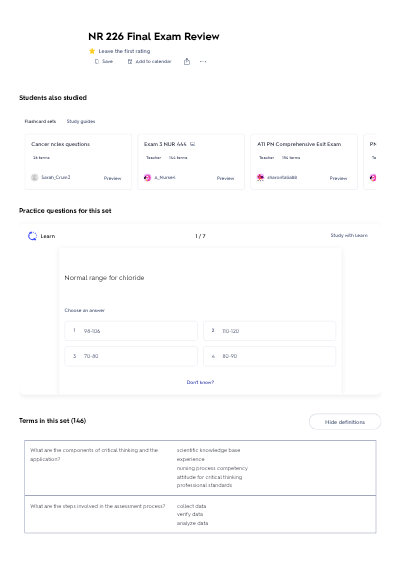
Task: Open the Study with Learn link
Action: (x=349, y=235)
